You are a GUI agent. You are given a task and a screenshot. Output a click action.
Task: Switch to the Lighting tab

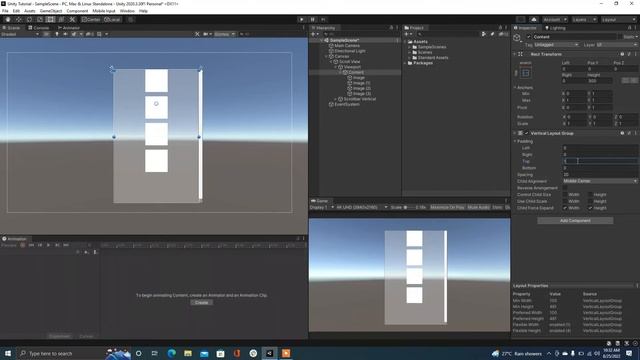(x=556, y=28)
